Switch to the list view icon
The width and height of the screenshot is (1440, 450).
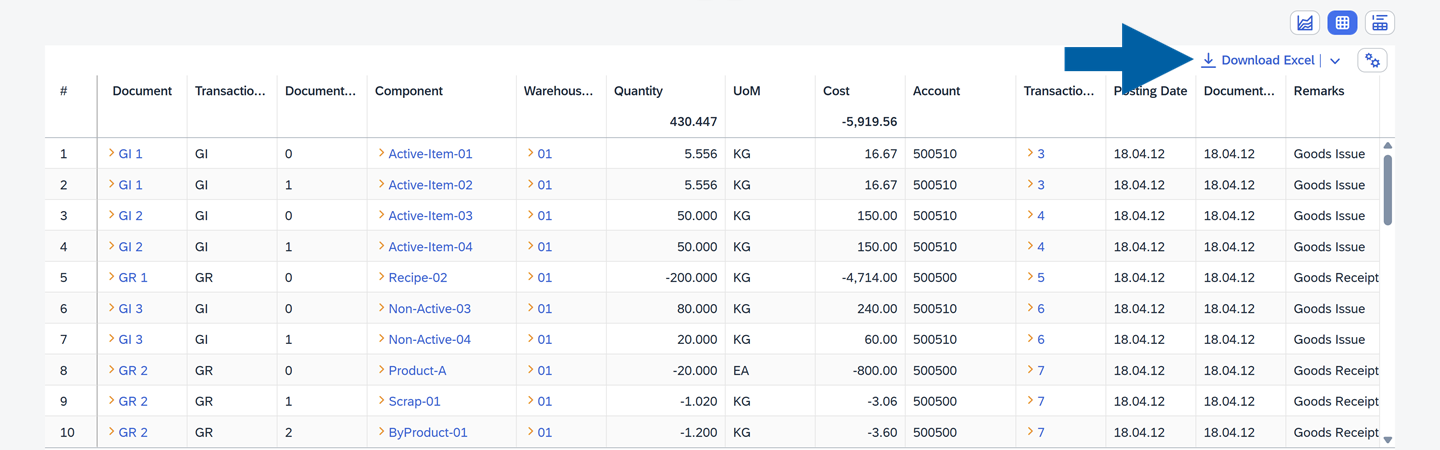click(1379, 22)
